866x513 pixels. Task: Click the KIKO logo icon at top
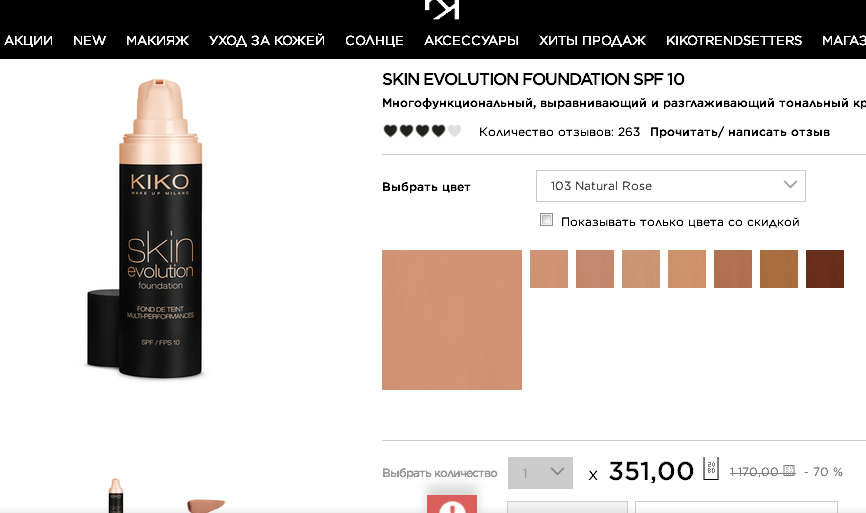[x=442, y=9]
